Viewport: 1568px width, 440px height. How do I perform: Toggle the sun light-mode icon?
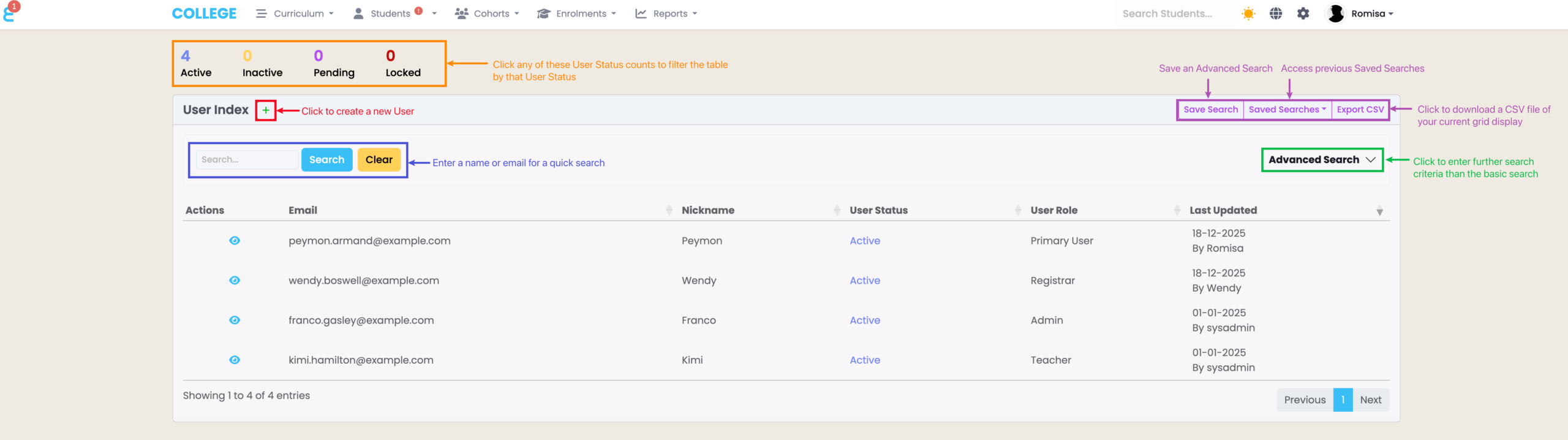(1248, 13)
